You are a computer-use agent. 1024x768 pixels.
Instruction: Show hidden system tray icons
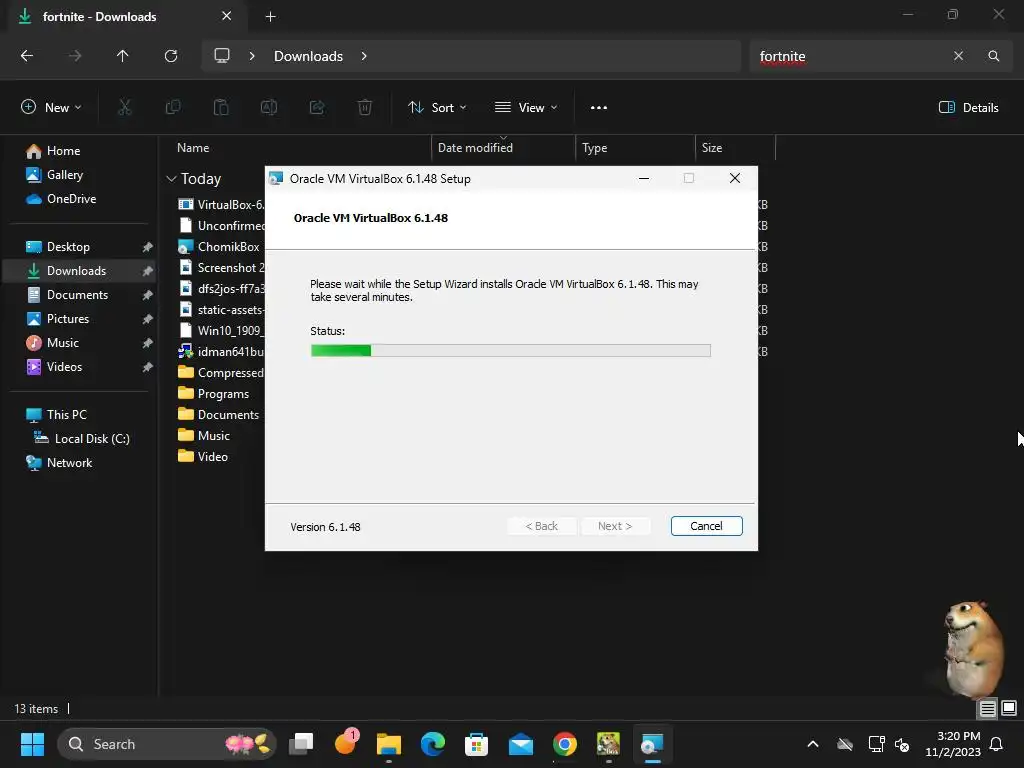tap(812, 744)
